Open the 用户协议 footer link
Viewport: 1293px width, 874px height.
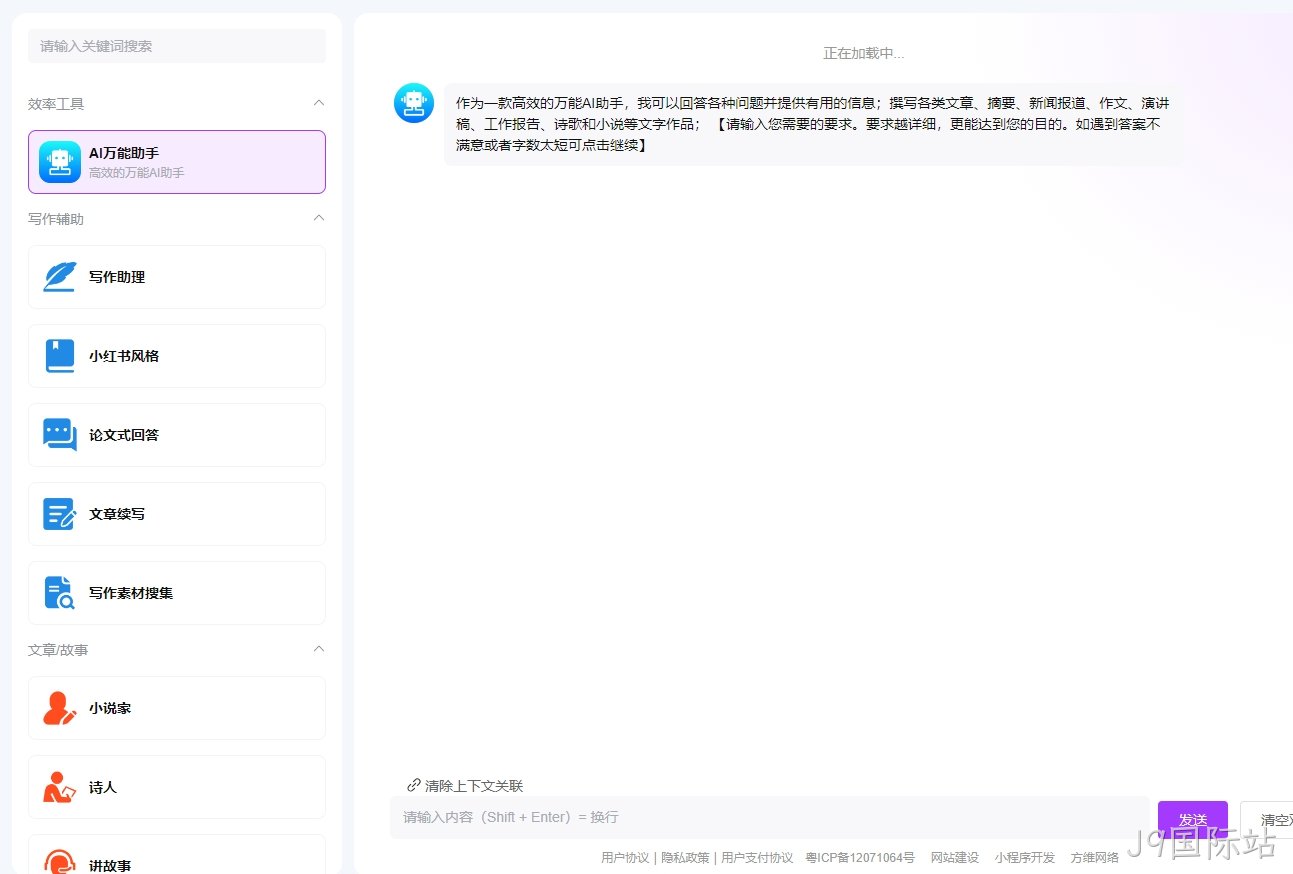[x=625, y=858]
